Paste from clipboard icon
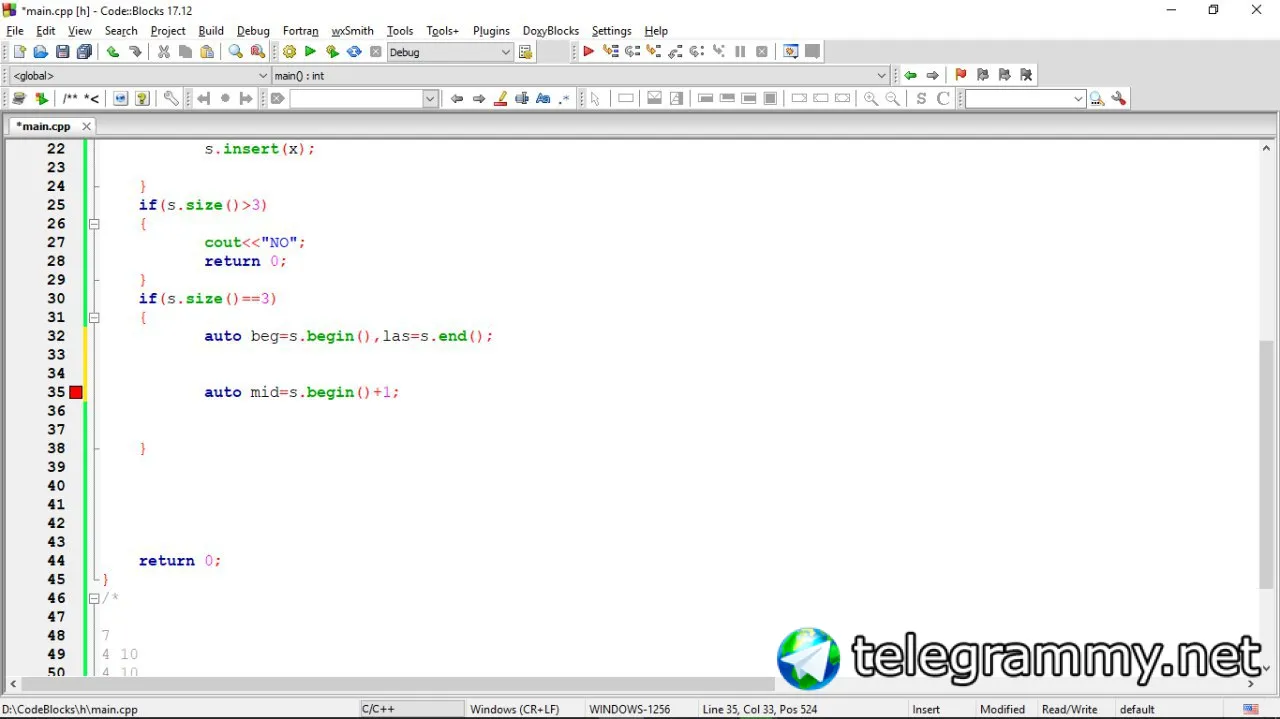 click(208, 52)
